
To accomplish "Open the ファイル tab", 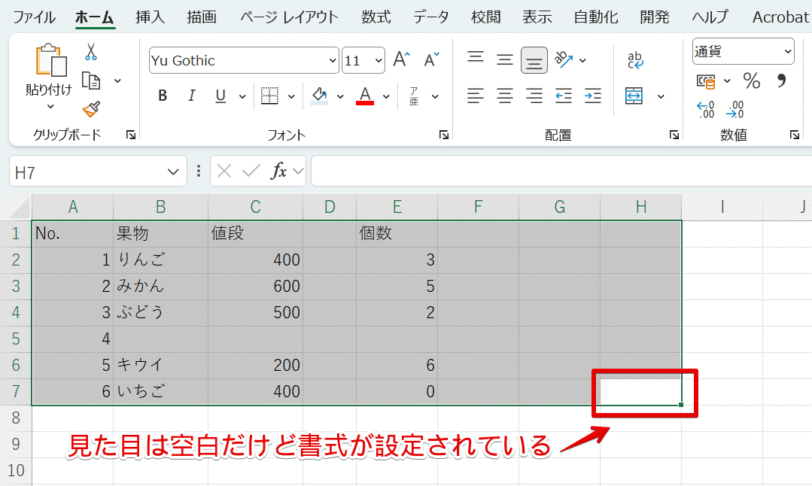I will click(34, 17).
